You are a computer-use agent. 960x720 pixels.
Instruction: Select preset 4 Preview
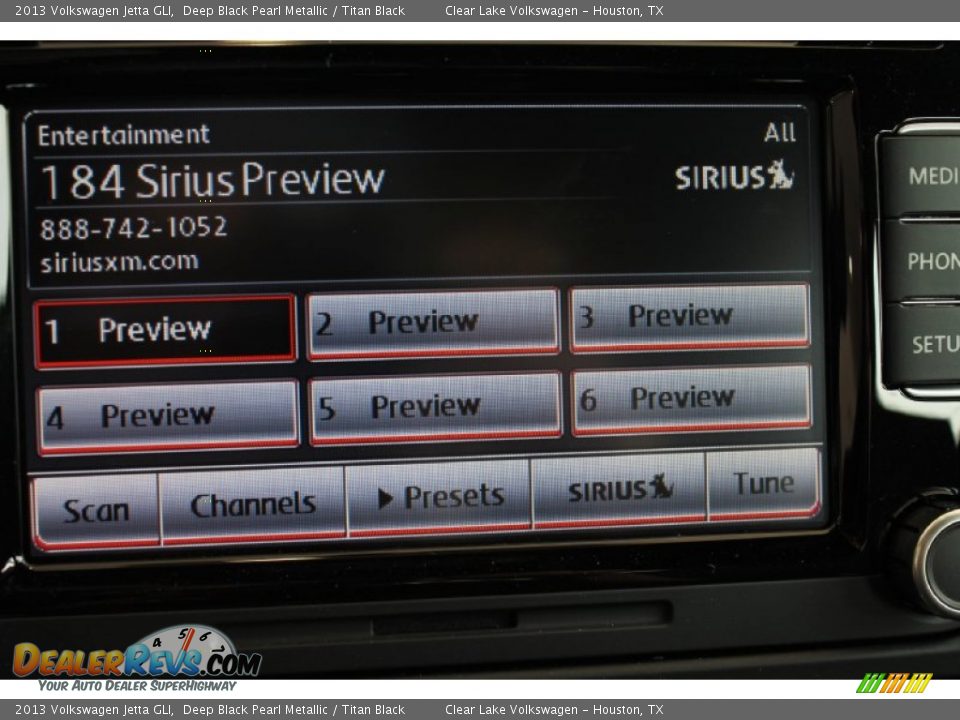point(165,413)
